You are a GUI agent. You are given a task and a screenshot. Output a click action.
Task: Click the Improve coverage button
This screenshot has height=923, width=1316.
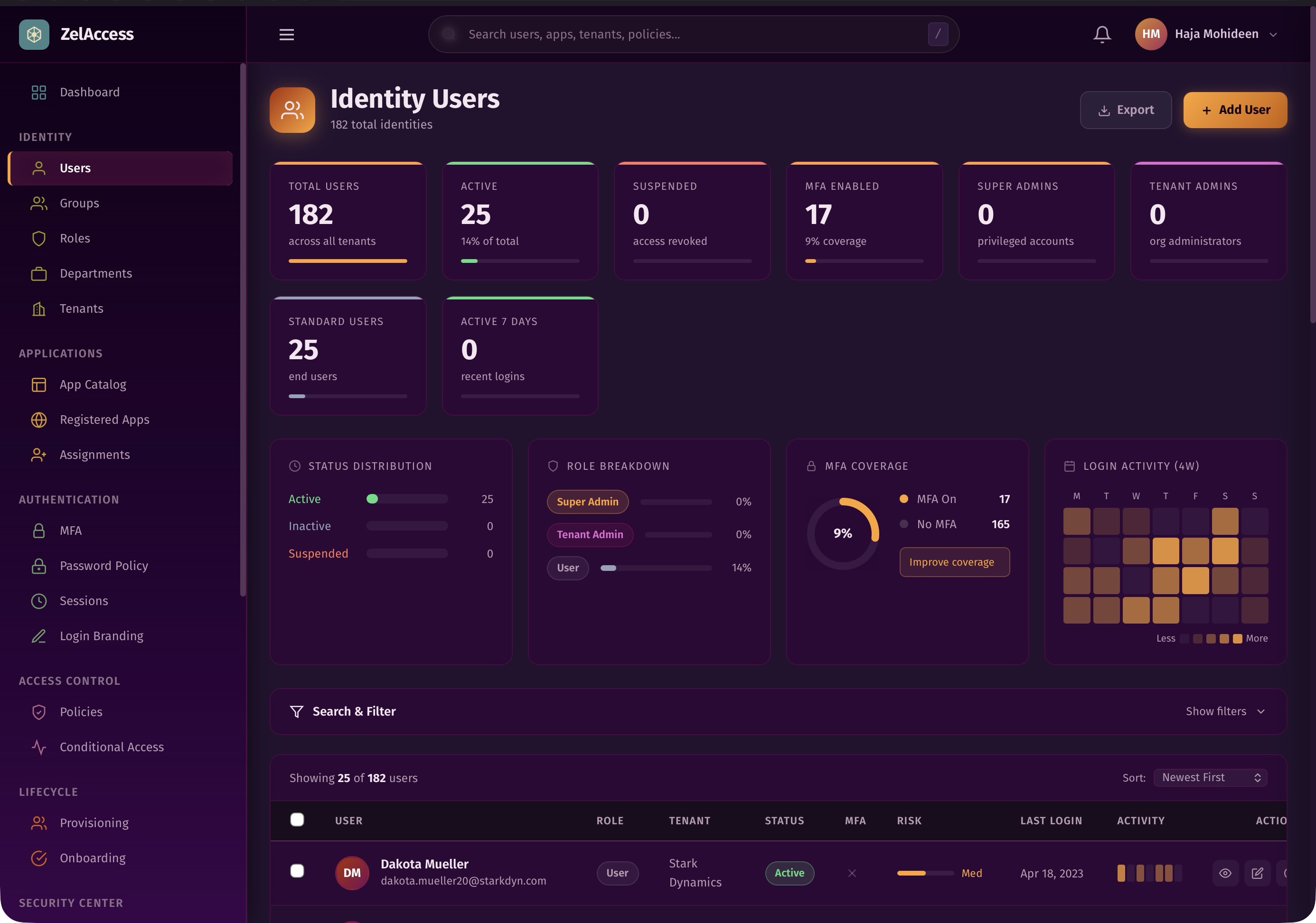coord(954,562)
